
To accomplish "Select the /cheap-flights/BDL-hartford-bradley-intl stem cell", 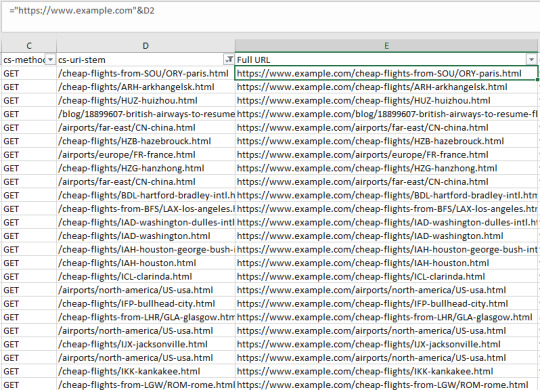I will [146, 195].
